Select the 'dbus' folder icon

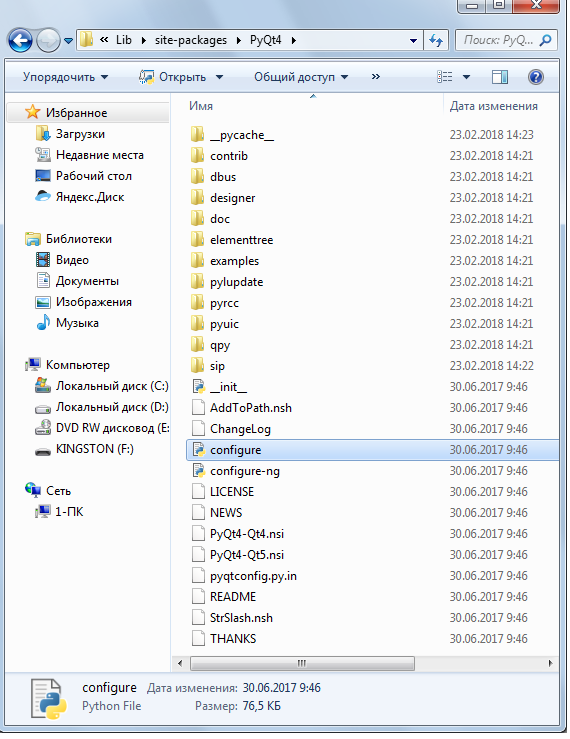pos(198,176)
